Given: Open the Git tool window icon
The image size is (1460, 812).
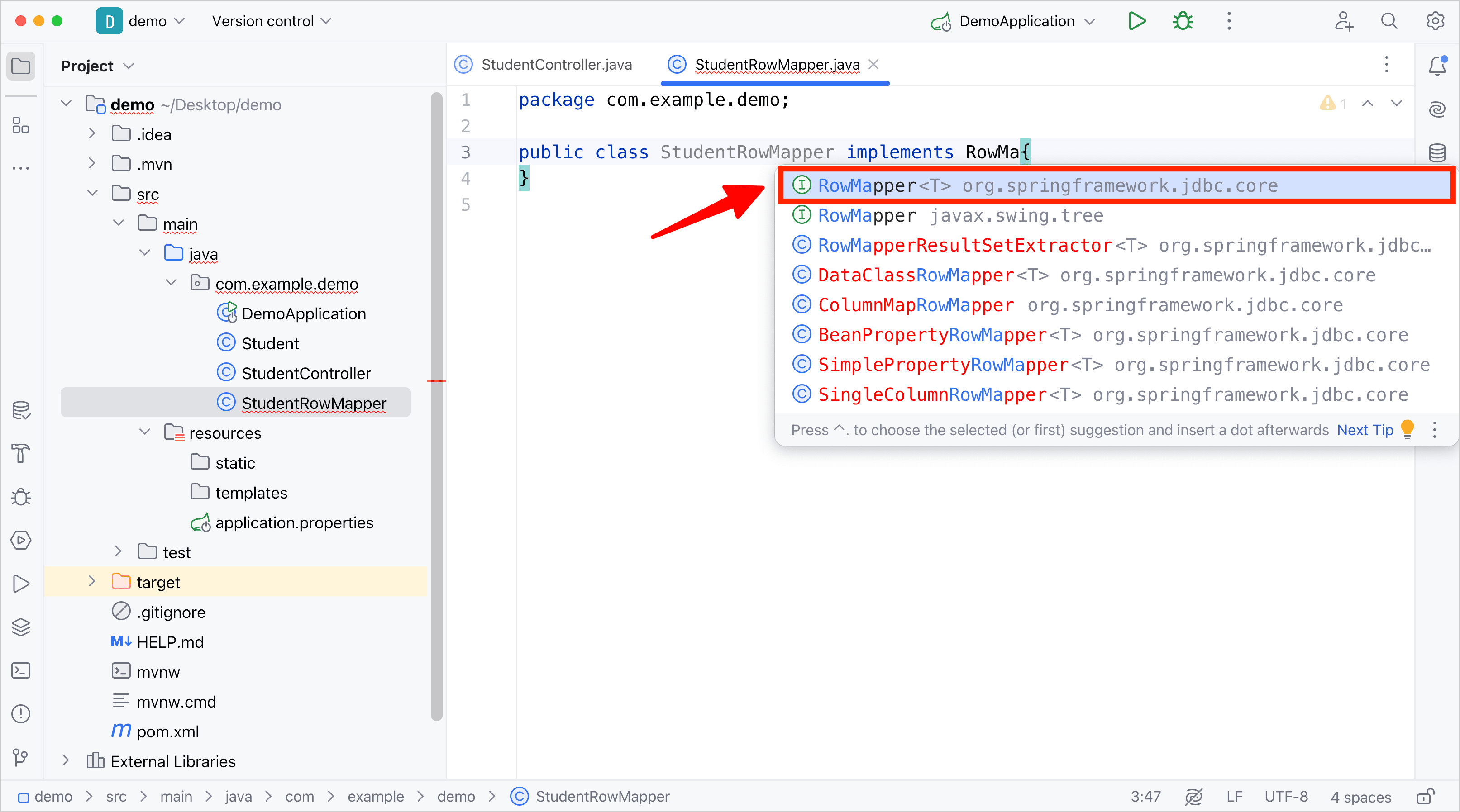Looking at the screenshot, I should click(21, 757).
